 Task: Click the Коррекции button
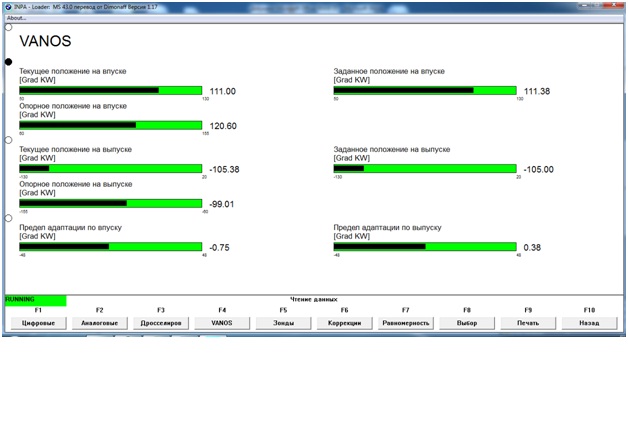(344, 323)
